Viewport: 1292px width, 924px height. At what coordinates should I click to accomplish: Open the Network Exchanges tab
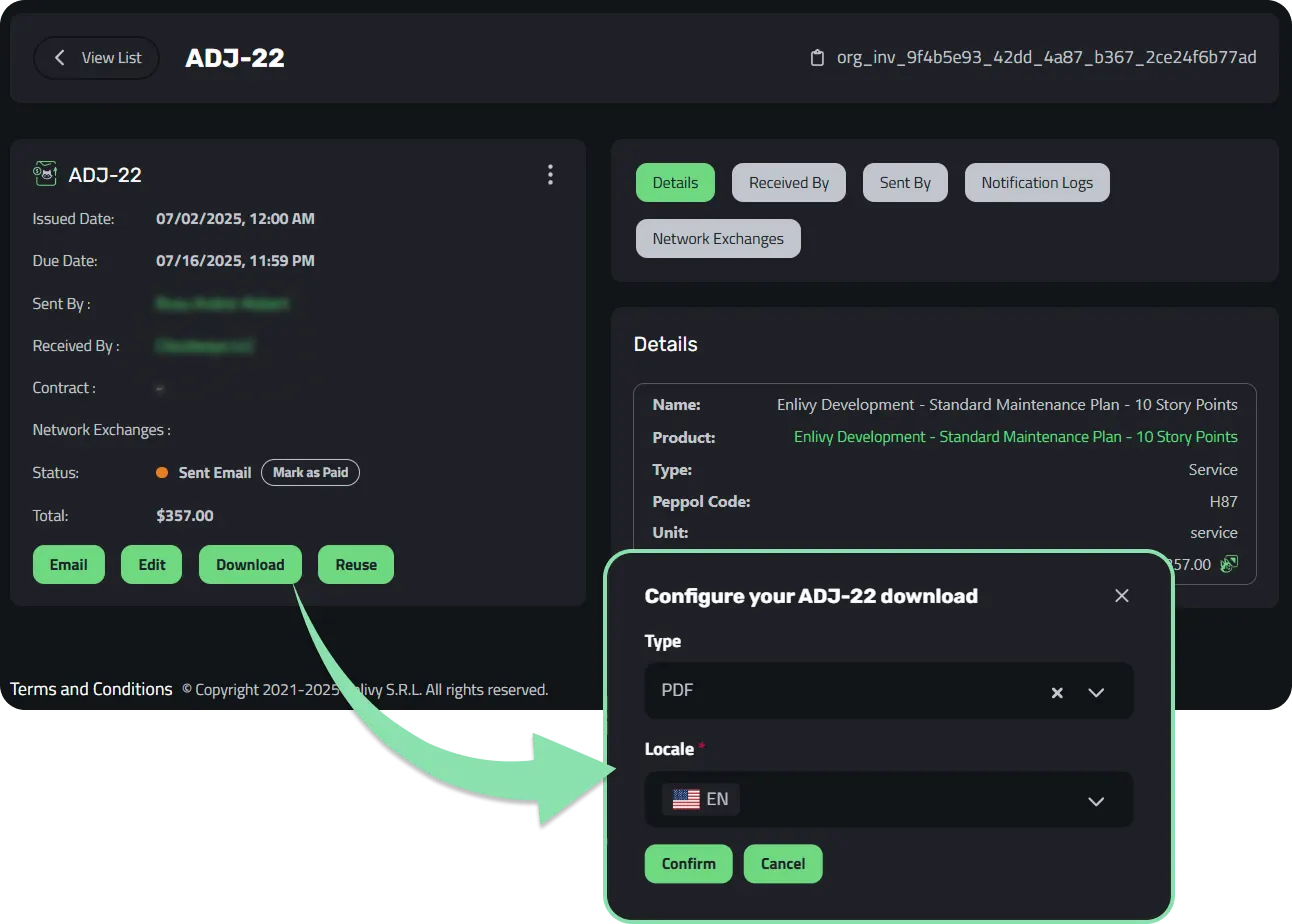pyautogui.click(x=718, y=238)
